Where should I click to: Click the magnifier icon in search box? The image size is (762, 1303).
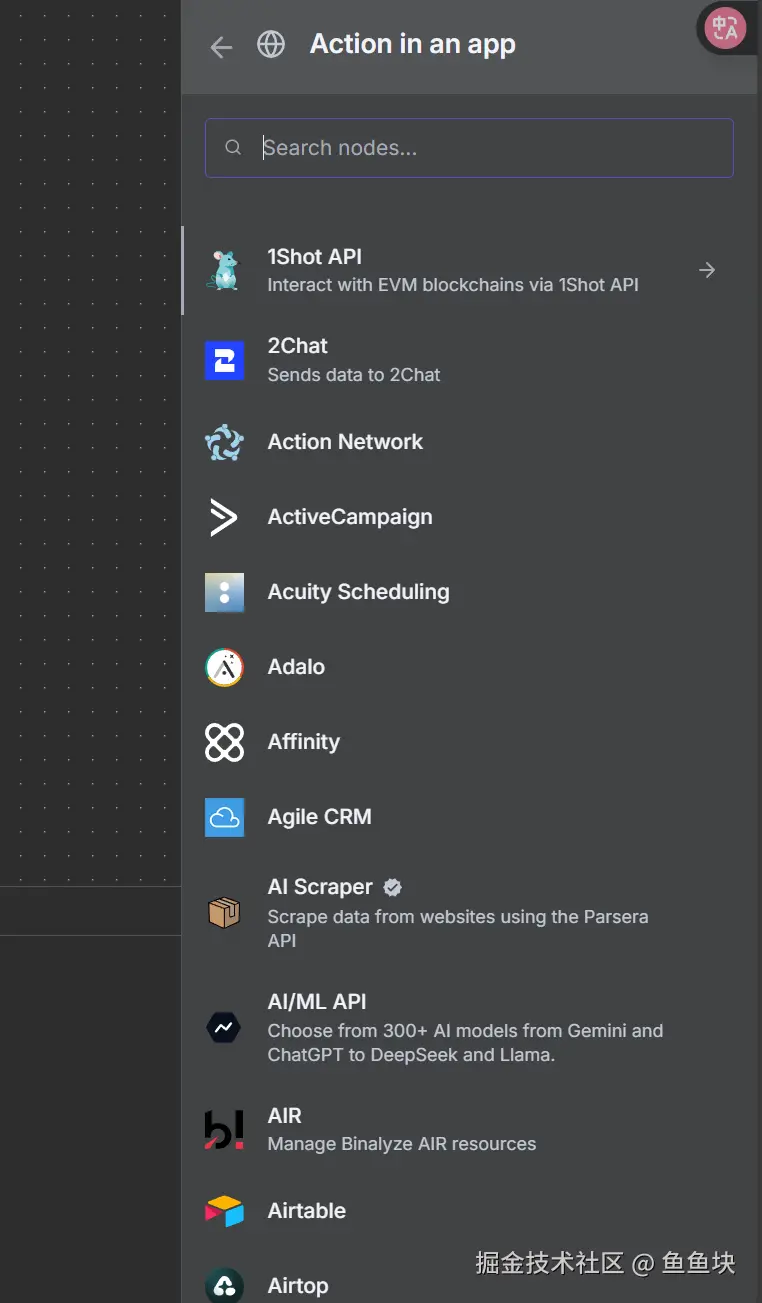233,148
